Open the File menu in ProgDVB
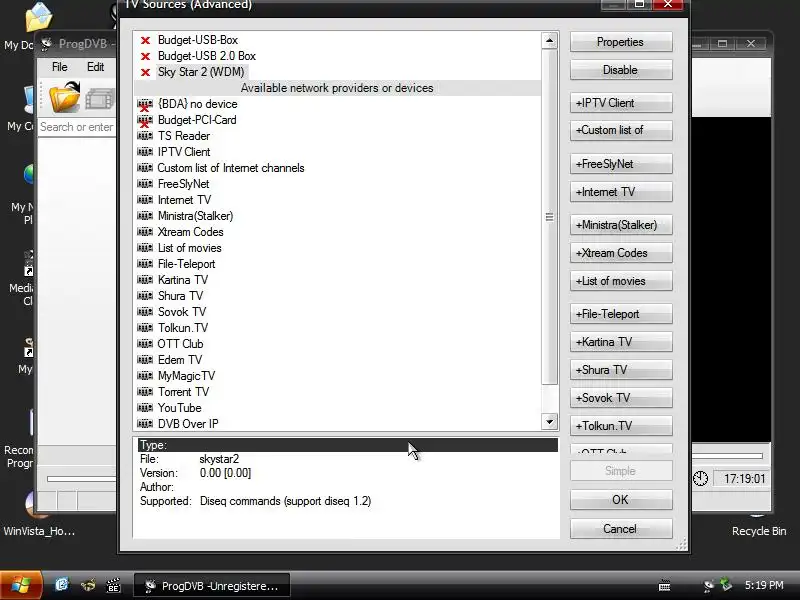Screen dimensions: 800x600 pyautogui.click(x=59, y=67)
